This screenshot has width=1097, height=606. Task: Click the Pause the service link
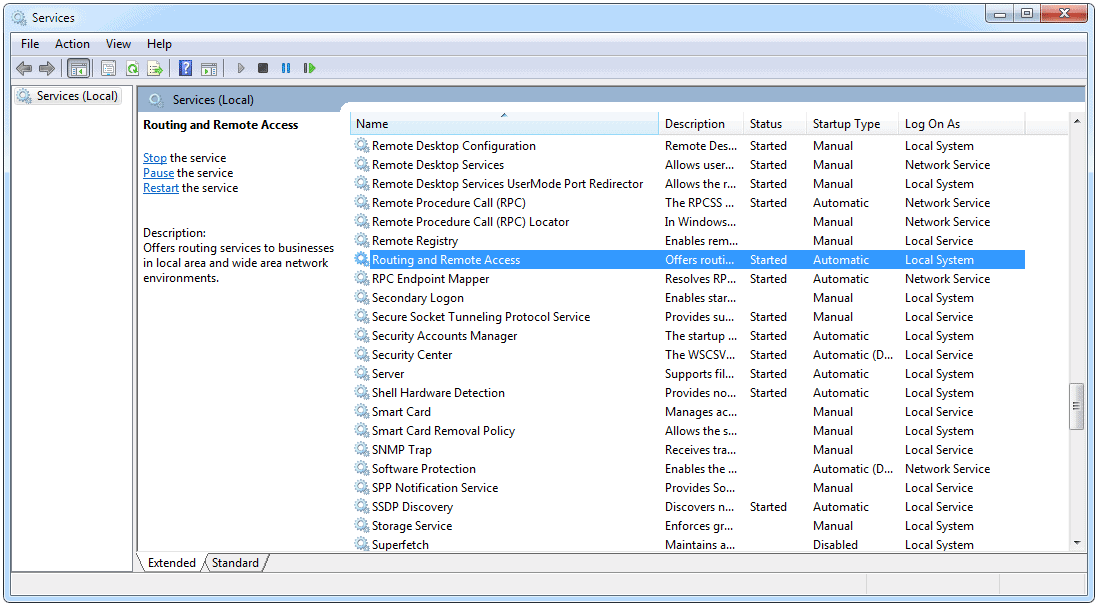pyautogui.click(x=158, y=173)
